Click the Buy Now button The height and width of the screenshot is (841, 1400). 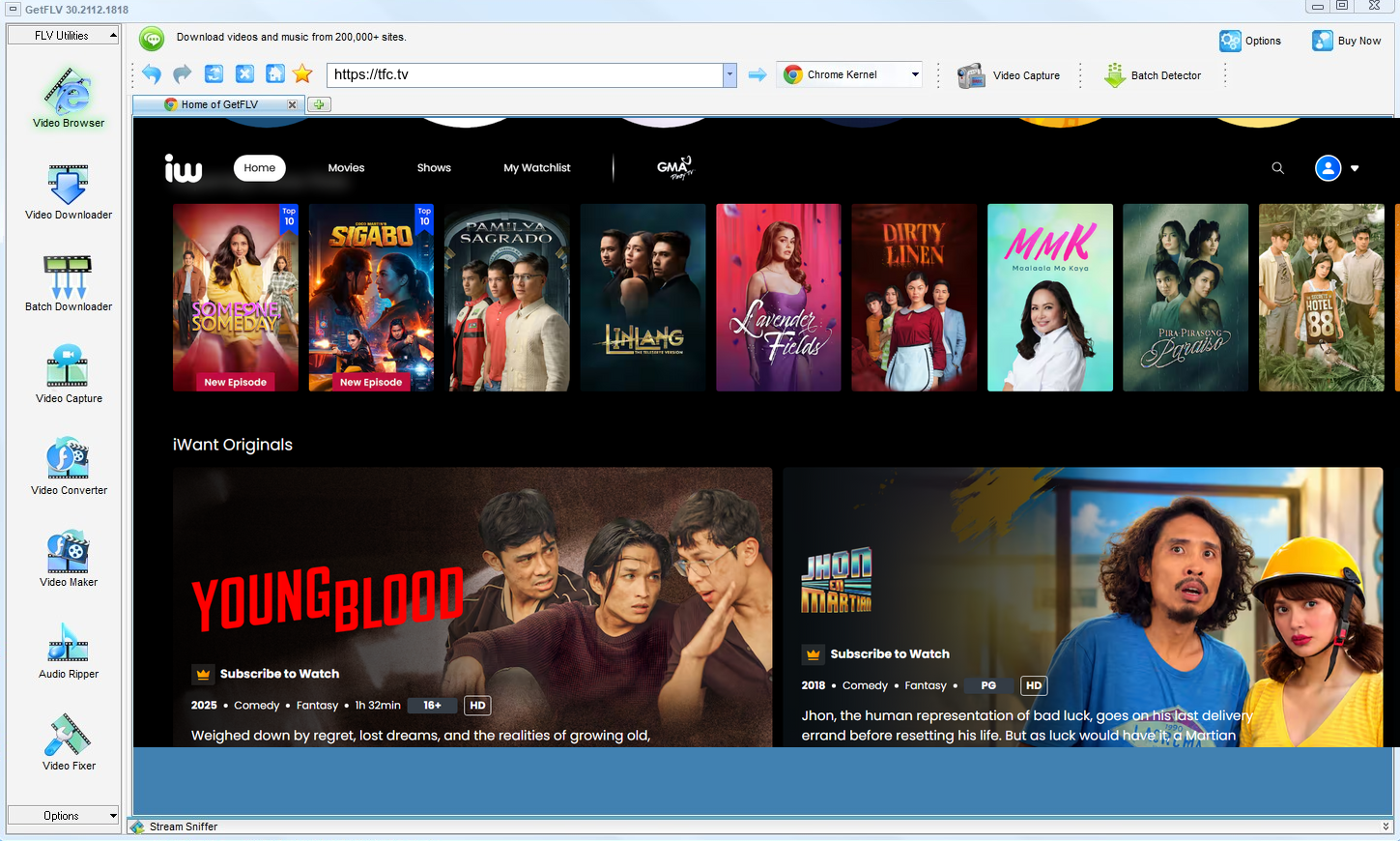[x=1347, y=41]
